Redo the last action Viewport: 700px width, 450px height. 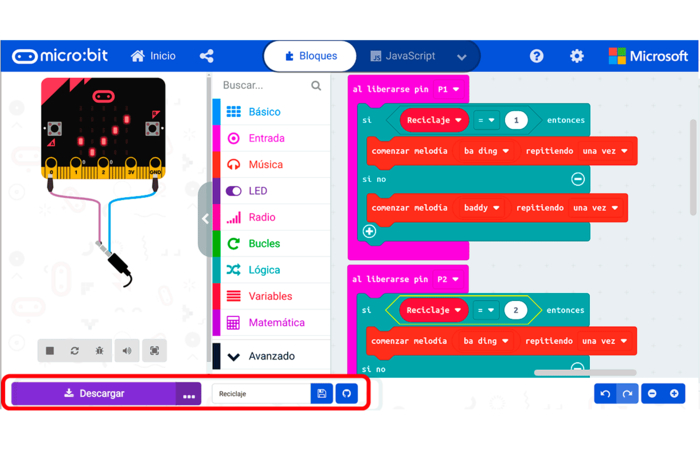(628, 394)
